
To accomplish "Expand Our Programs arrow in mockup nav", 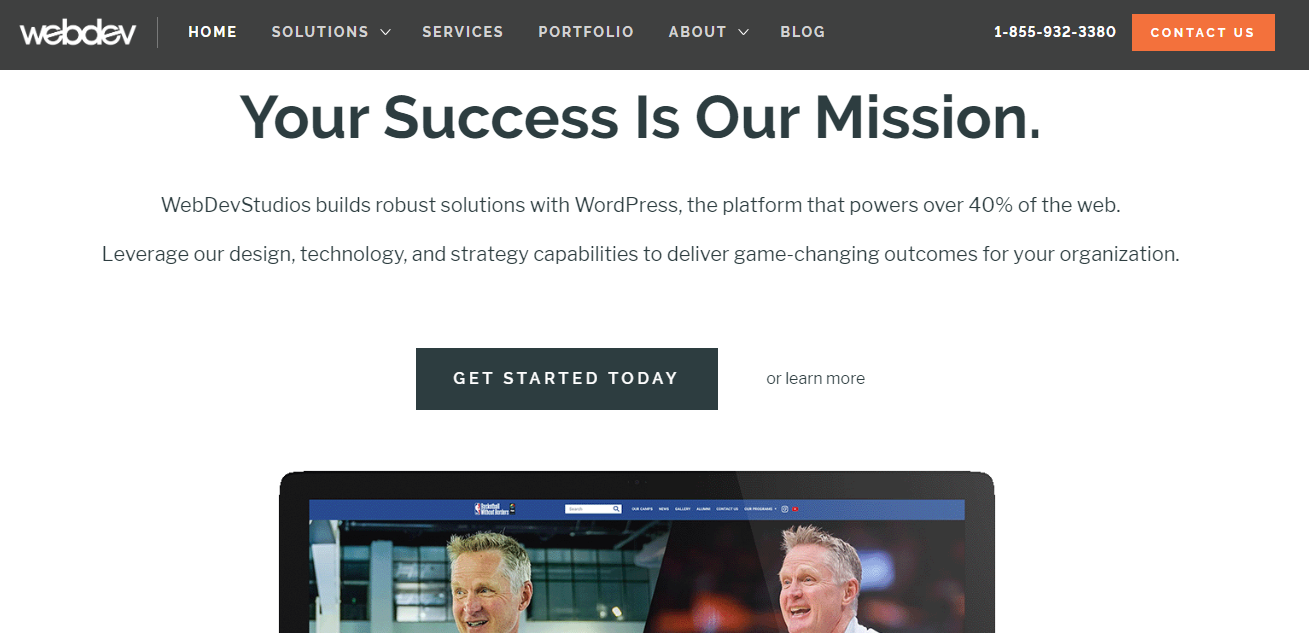I will [775, 509].
